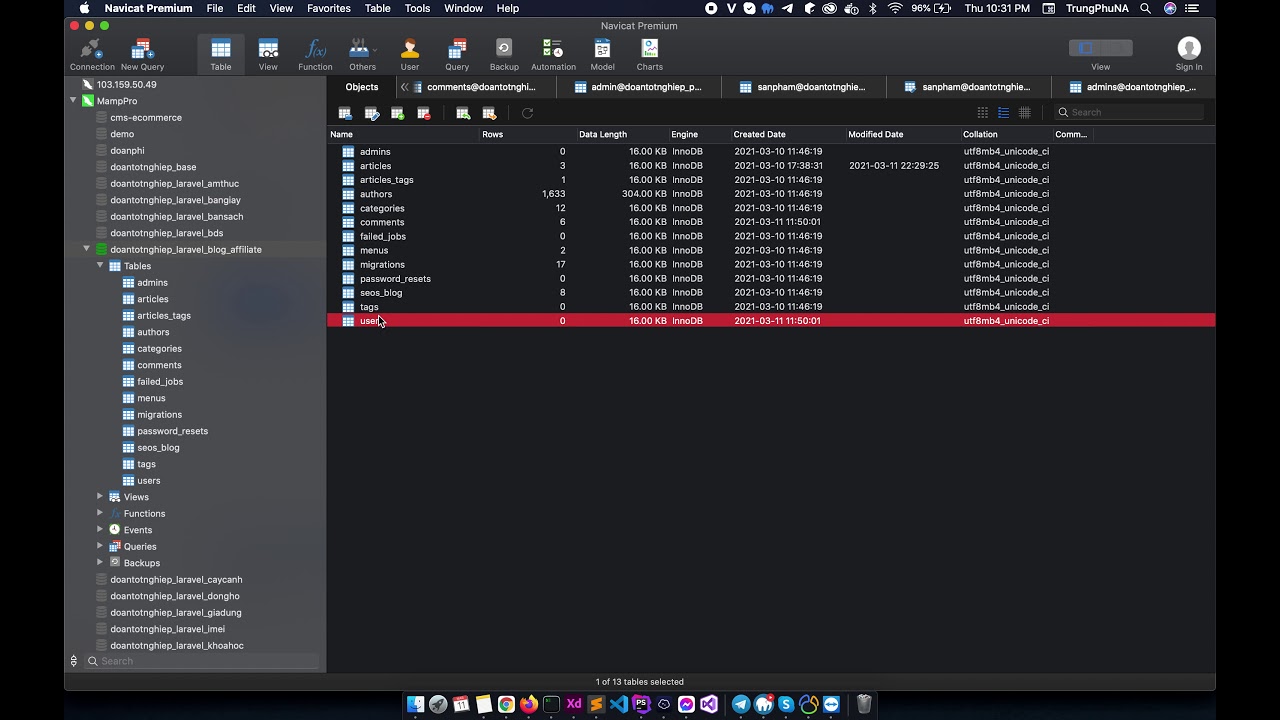Switch to the Objects tab
Screen dimensions: 1280x720
(362, 87)
